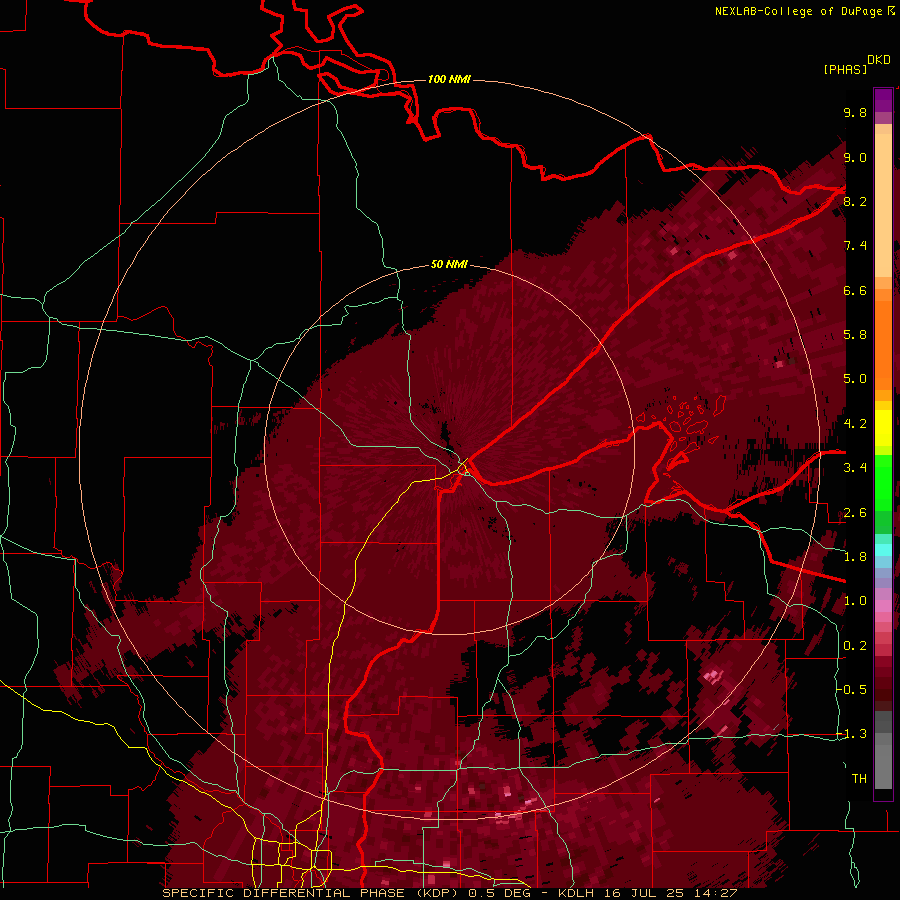Click the 7.4 scale value
The image size is (900, 900).
pos(855,246)
